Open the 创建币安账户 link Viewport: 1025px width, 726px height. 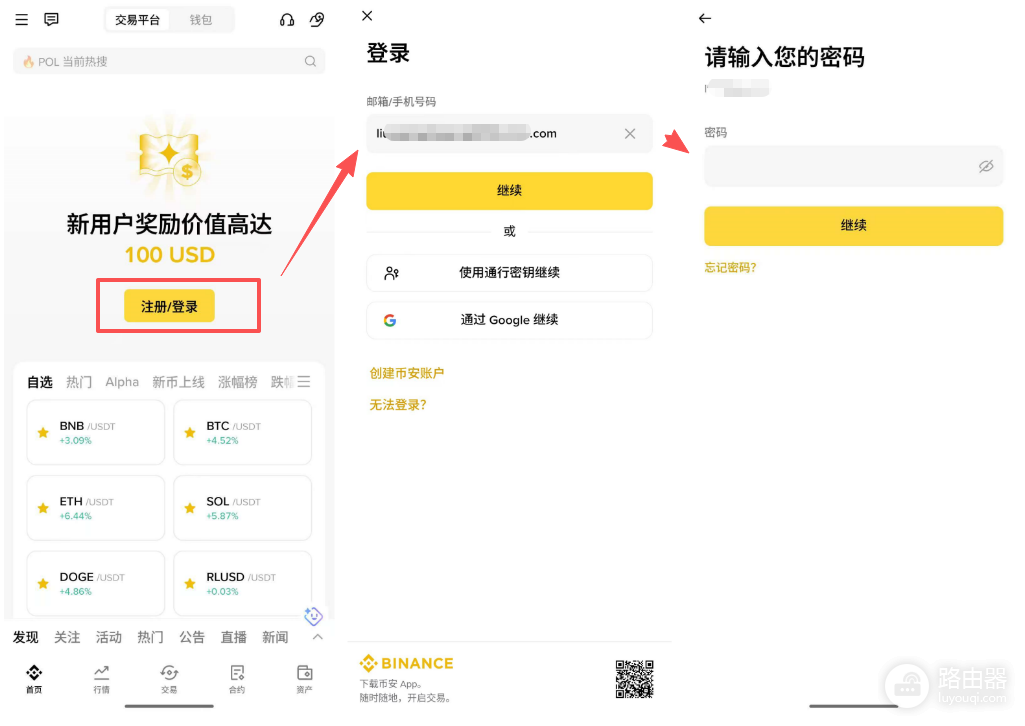coord(407,373)
